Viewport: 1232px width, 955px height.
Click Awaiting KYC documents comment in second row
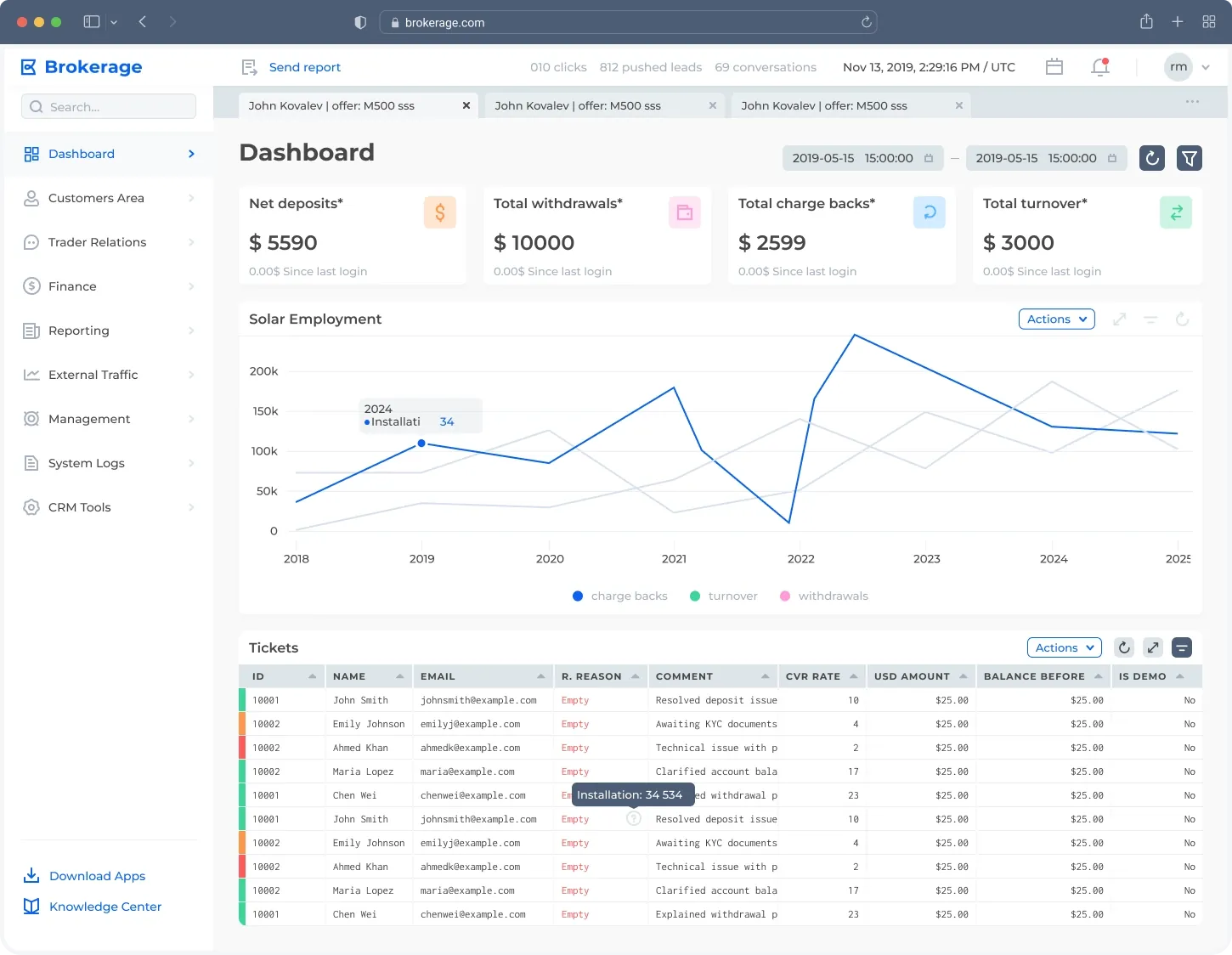click(716, 724)
